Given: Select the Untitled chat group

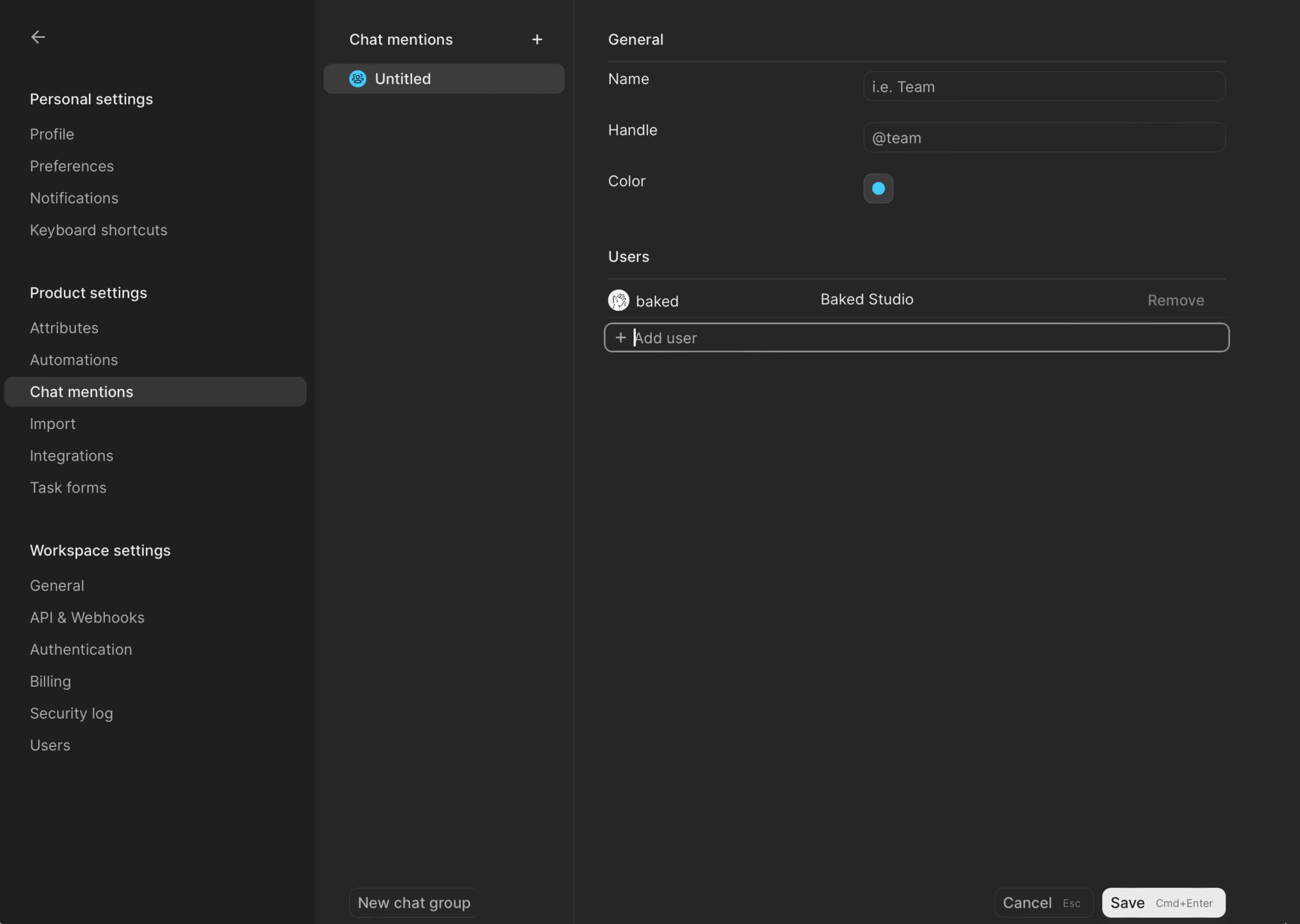Looking at the screenshot, I should (x=444, y=79).
